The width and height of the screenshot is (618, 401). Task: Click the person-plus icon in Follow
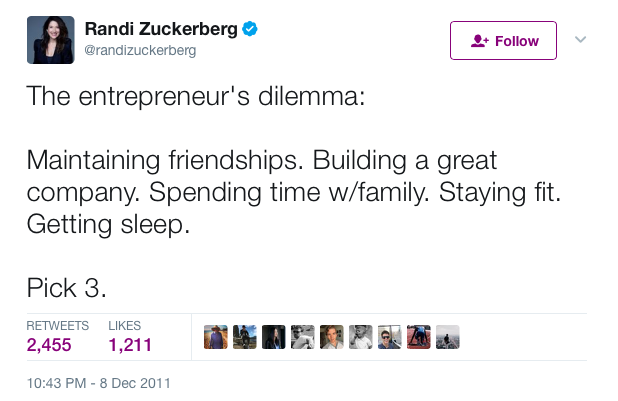[x=480, y=41]
